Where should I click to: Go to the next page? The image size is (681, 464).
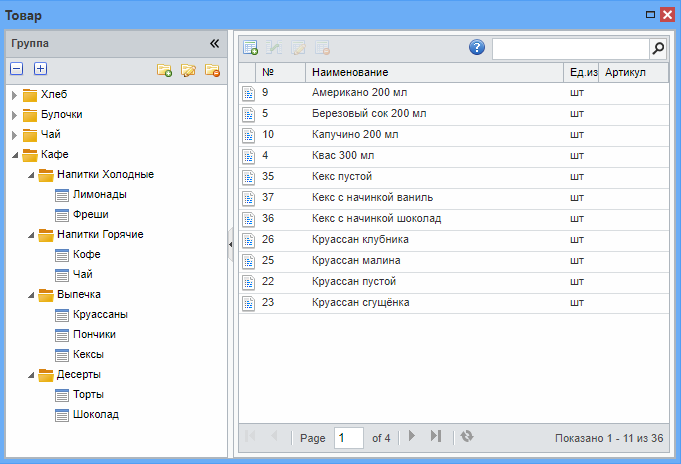412,437
